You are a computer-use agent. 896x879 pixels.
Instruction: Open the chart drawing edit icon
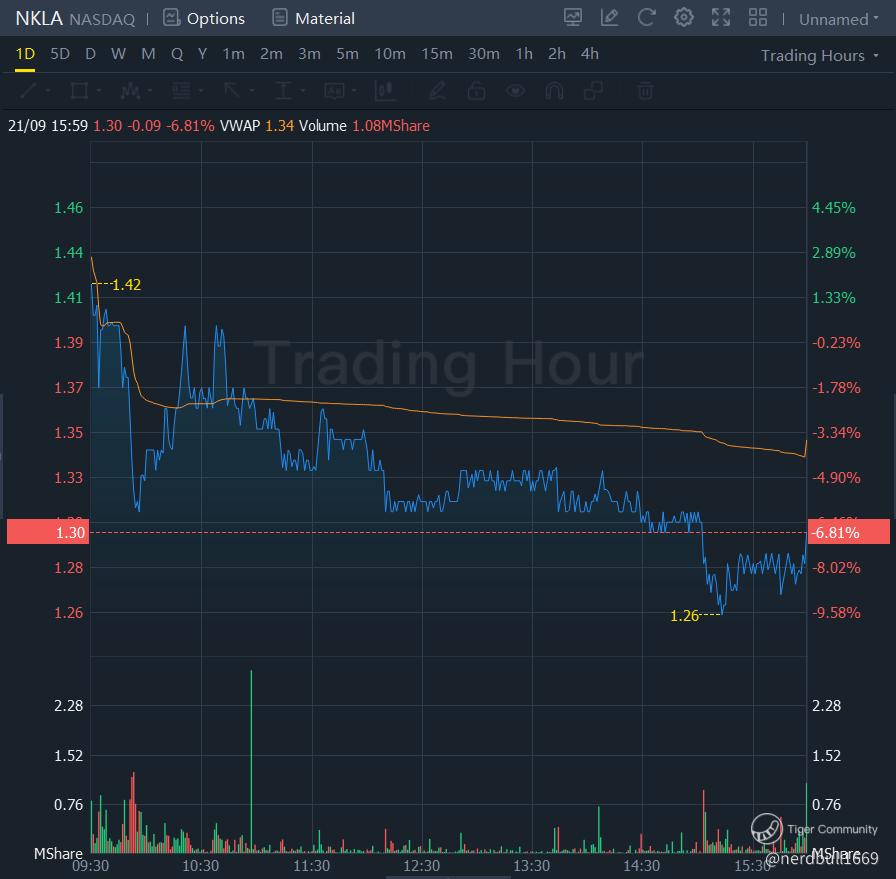coord(610,18)
